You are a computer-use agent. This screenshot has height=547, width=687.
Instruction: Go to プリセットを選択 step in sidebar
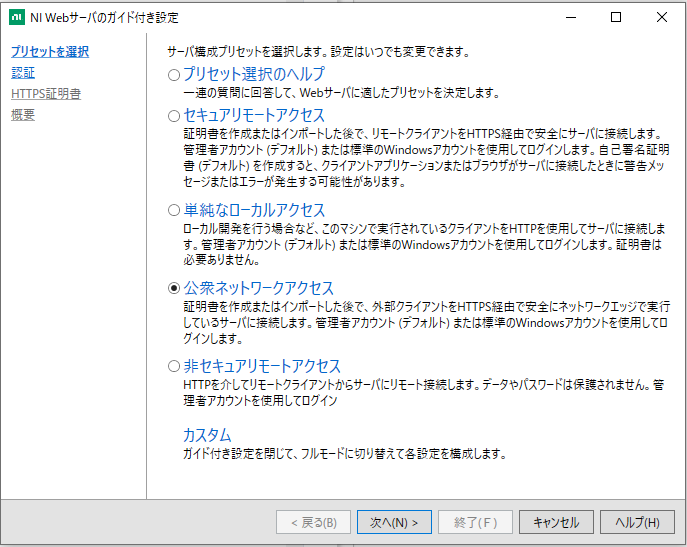[x=50, y=52]
